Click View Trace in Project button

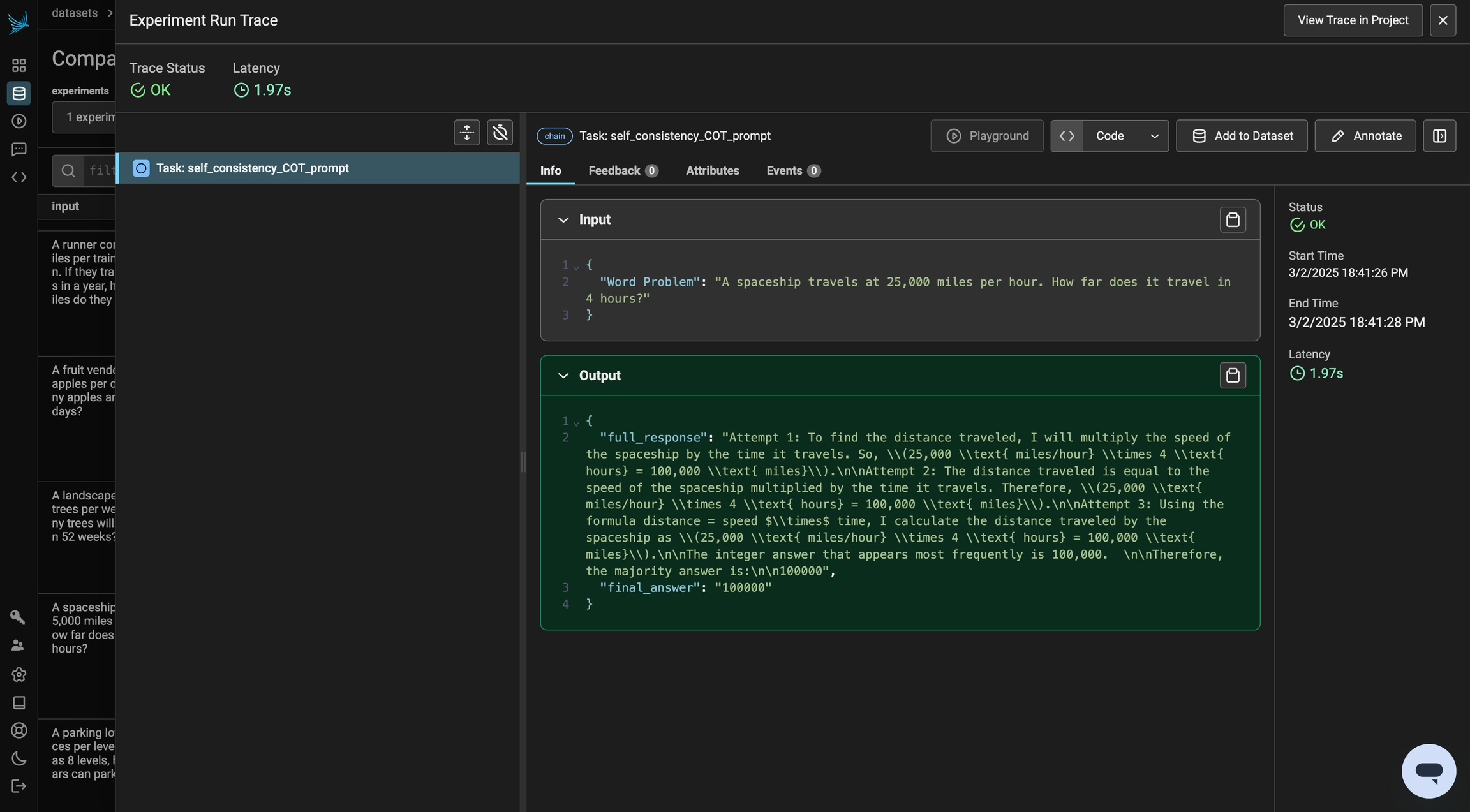(x=1353, y=20)
